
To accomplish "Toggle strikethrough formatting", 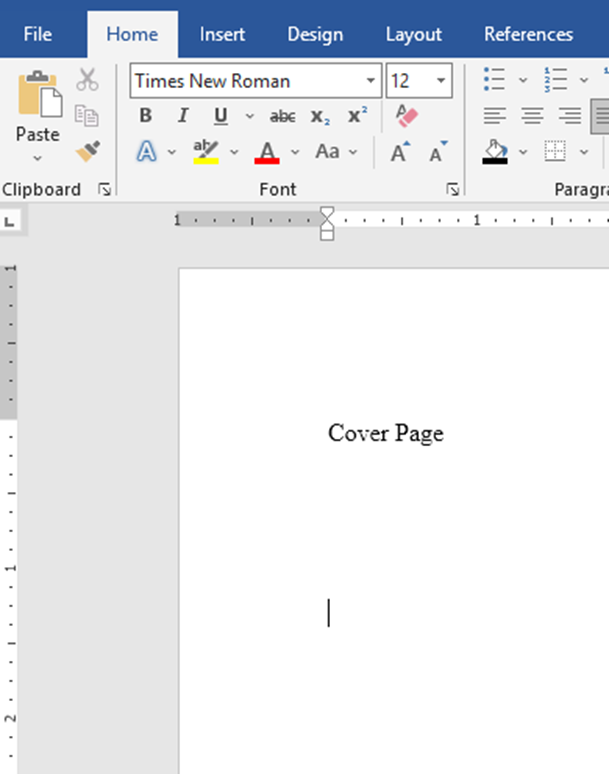I will (x=283, y=116).
